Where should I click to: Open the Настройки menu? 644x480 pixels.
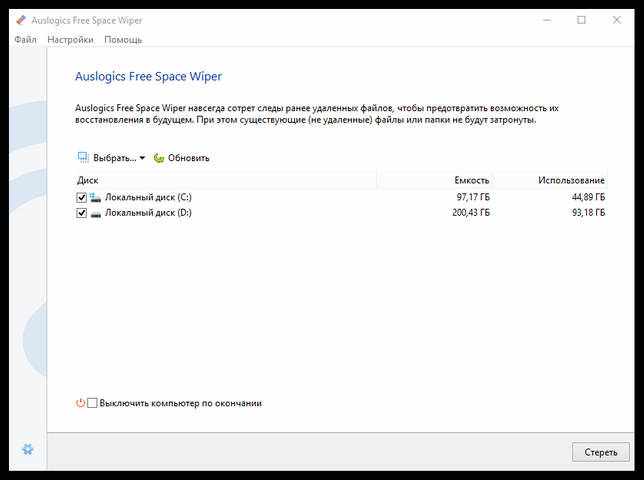pyautogui.click(x=70, y=40)
